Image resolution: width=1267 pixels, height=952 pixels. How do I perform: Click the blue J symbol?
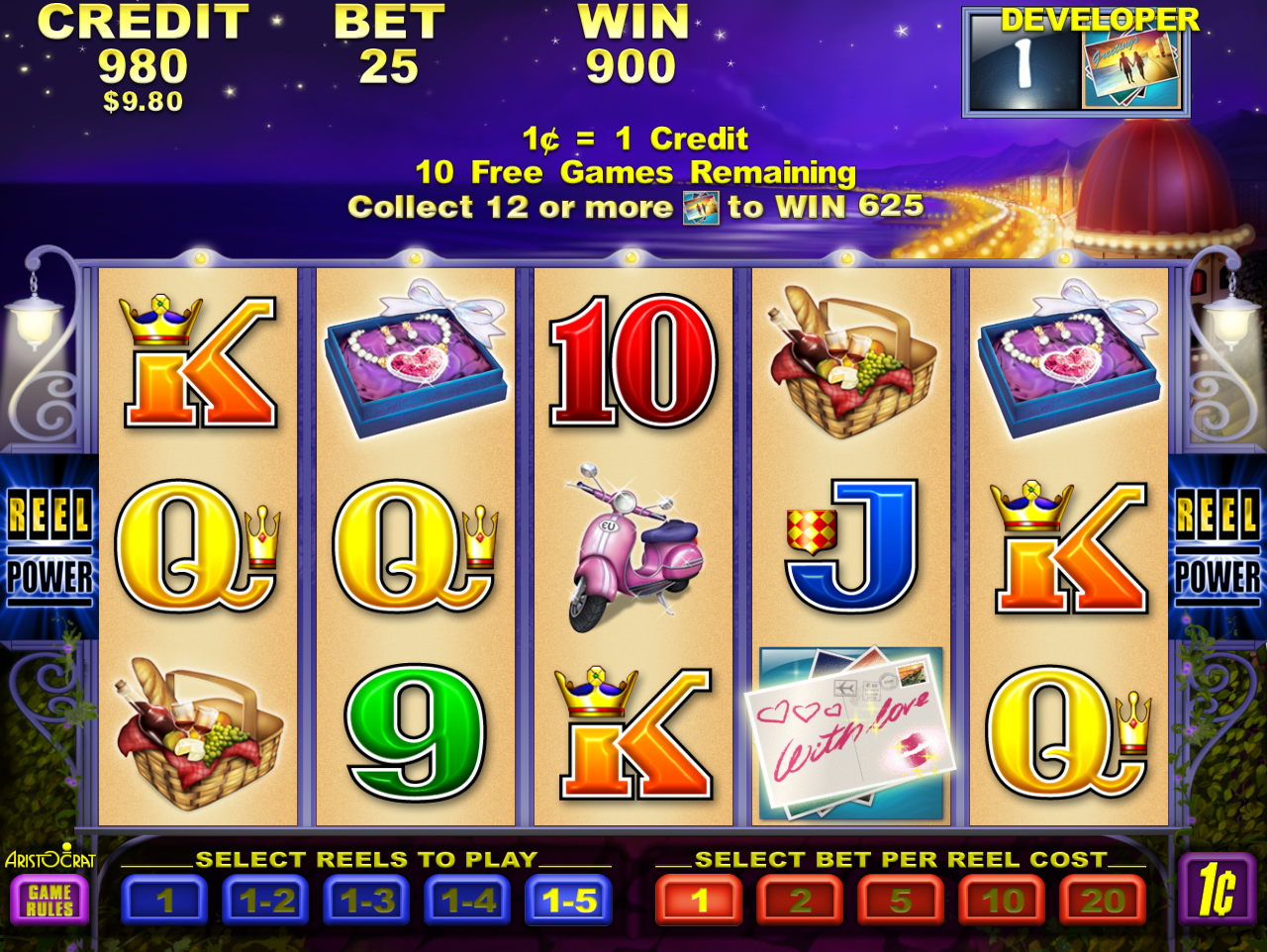(x=851, y=545)
